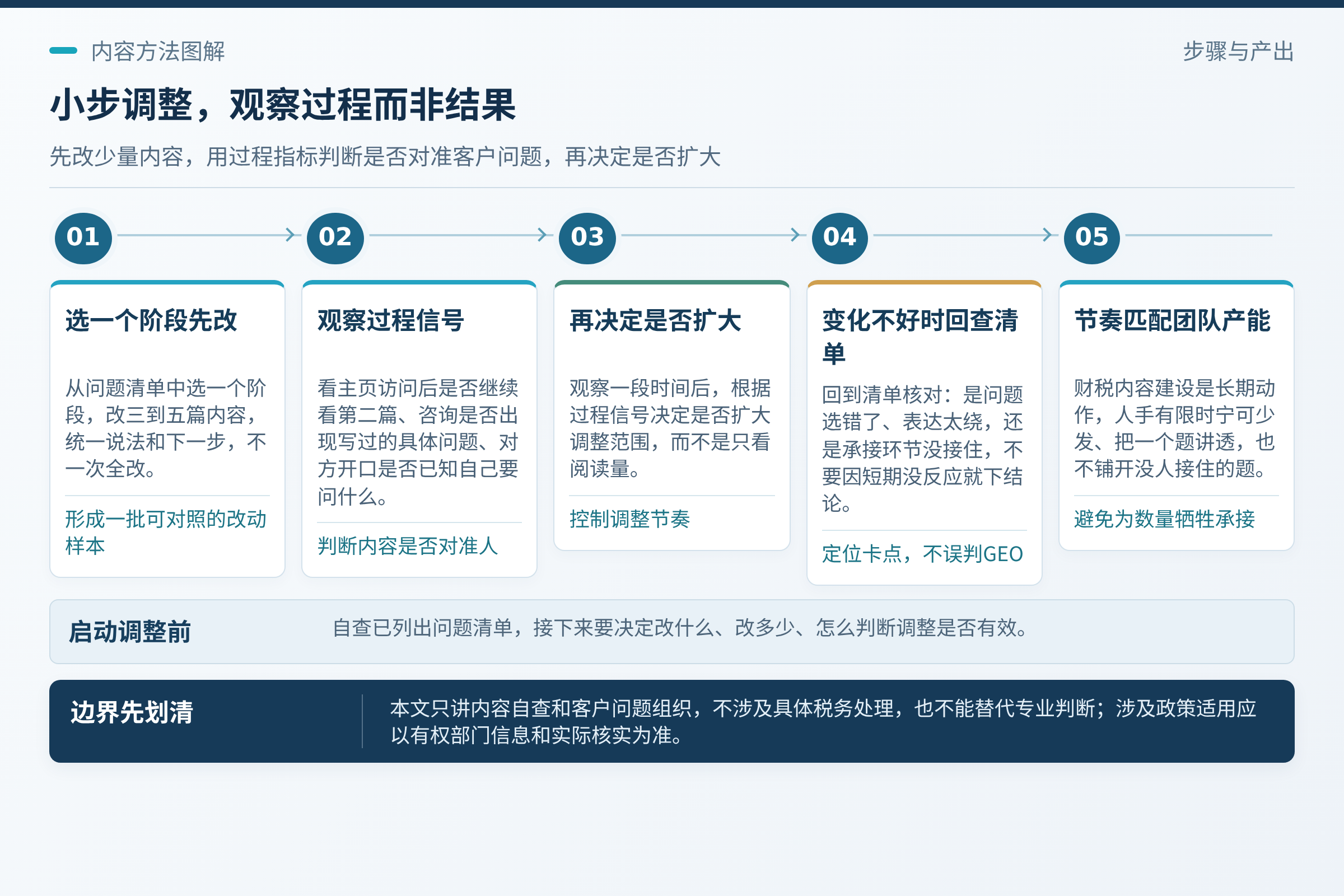Screen dimensions: 1344x896
Task: Click the paragraph starting with 从问题清单中选一个阶段
Action: (166, 428)
